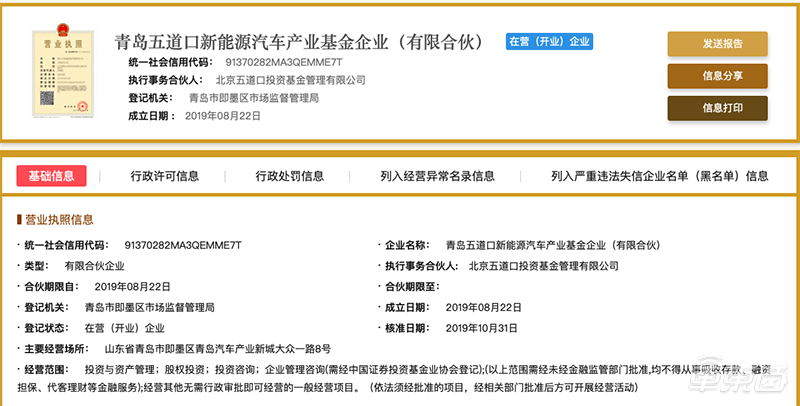Click company title 青岛五道口新能源汽车产业基金企业（有限合伙）
The height and width of the screenshot is (406, 800).
299,42
